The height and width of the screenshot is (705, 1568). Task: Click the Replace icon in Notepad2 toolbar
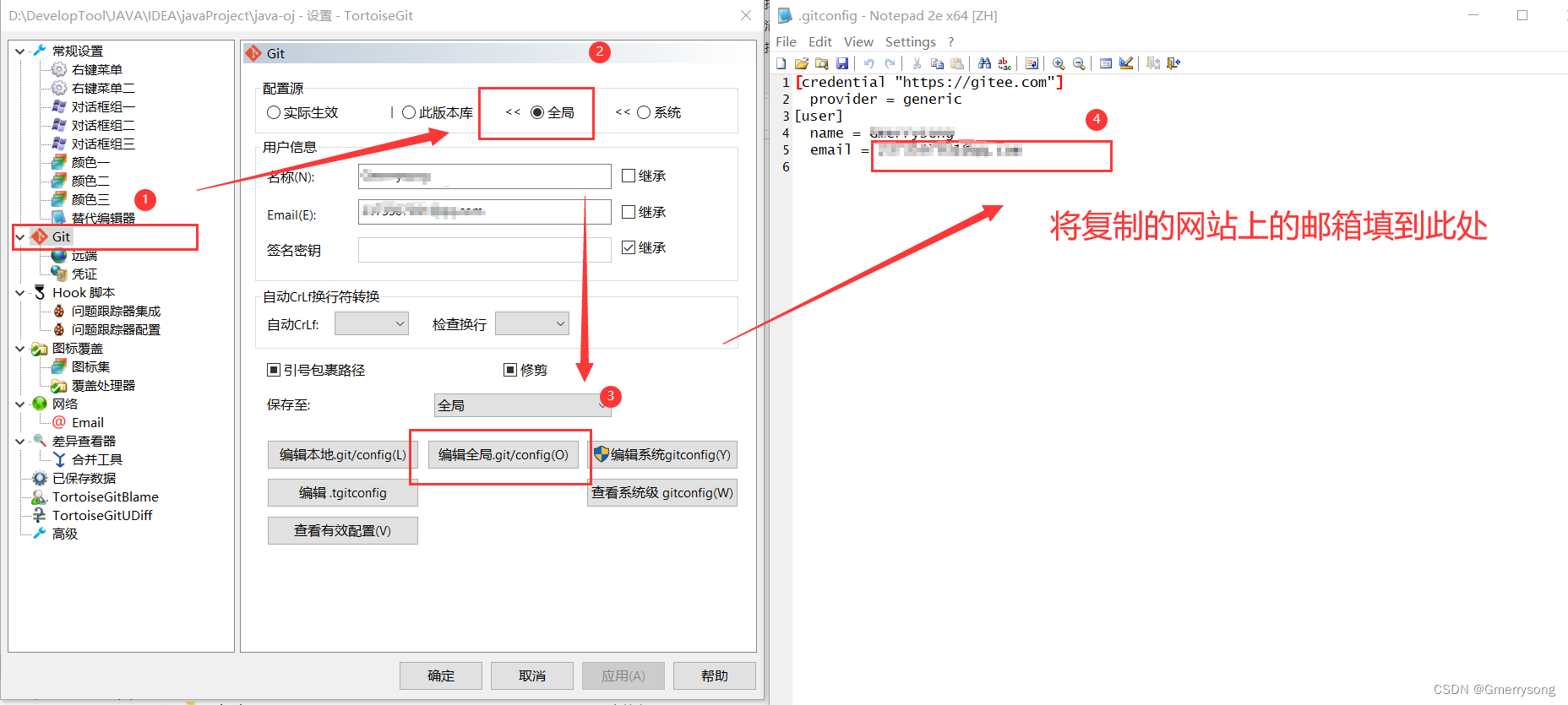point(1004,63)
